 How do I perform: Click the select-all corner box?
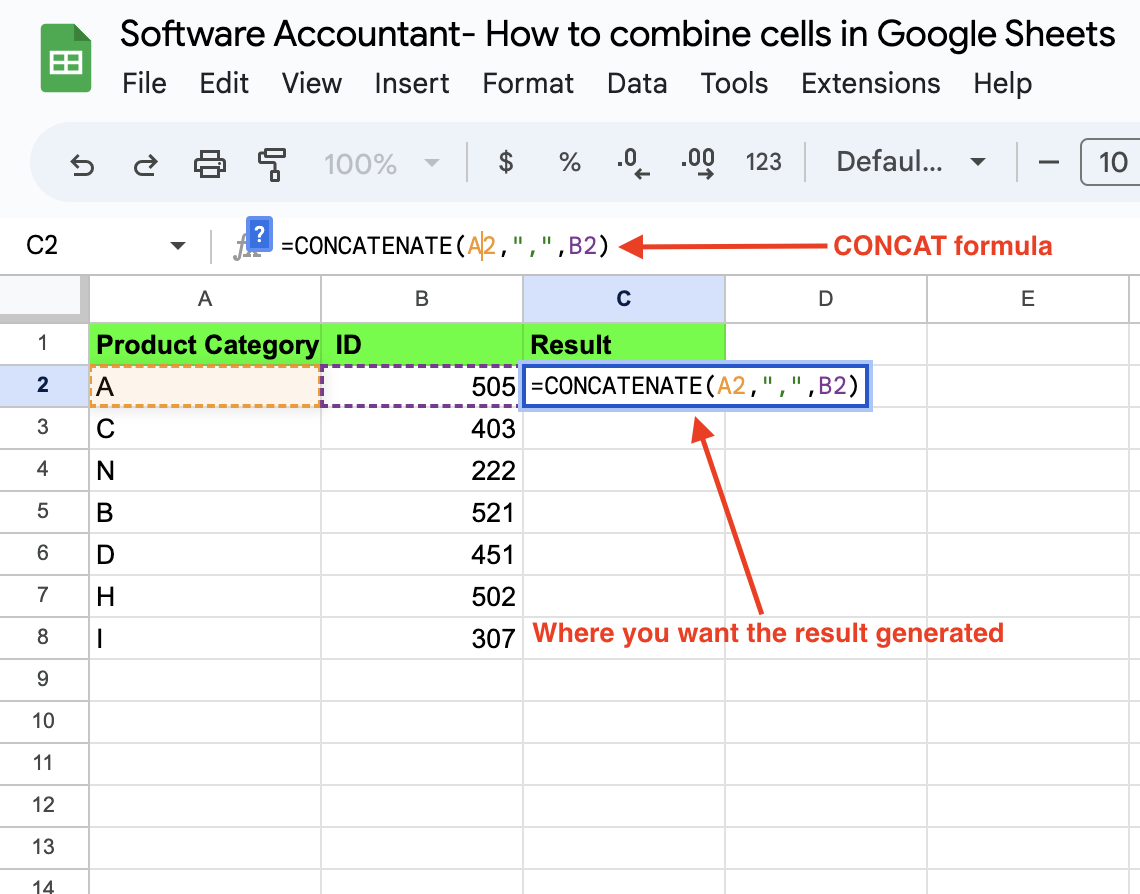coord(44,299)
